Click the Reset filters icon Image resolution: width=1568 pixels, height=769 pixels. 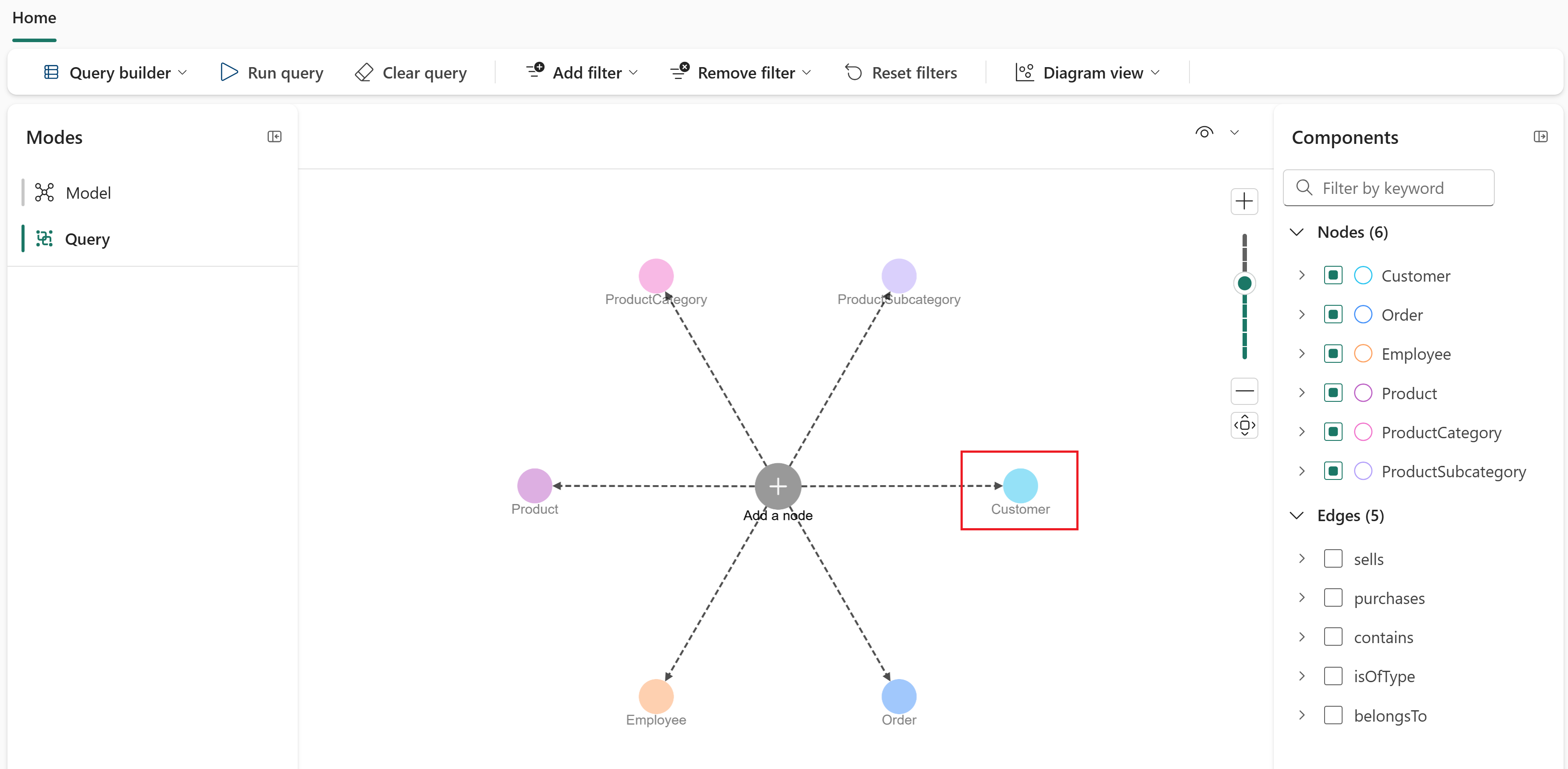(854, 72)
